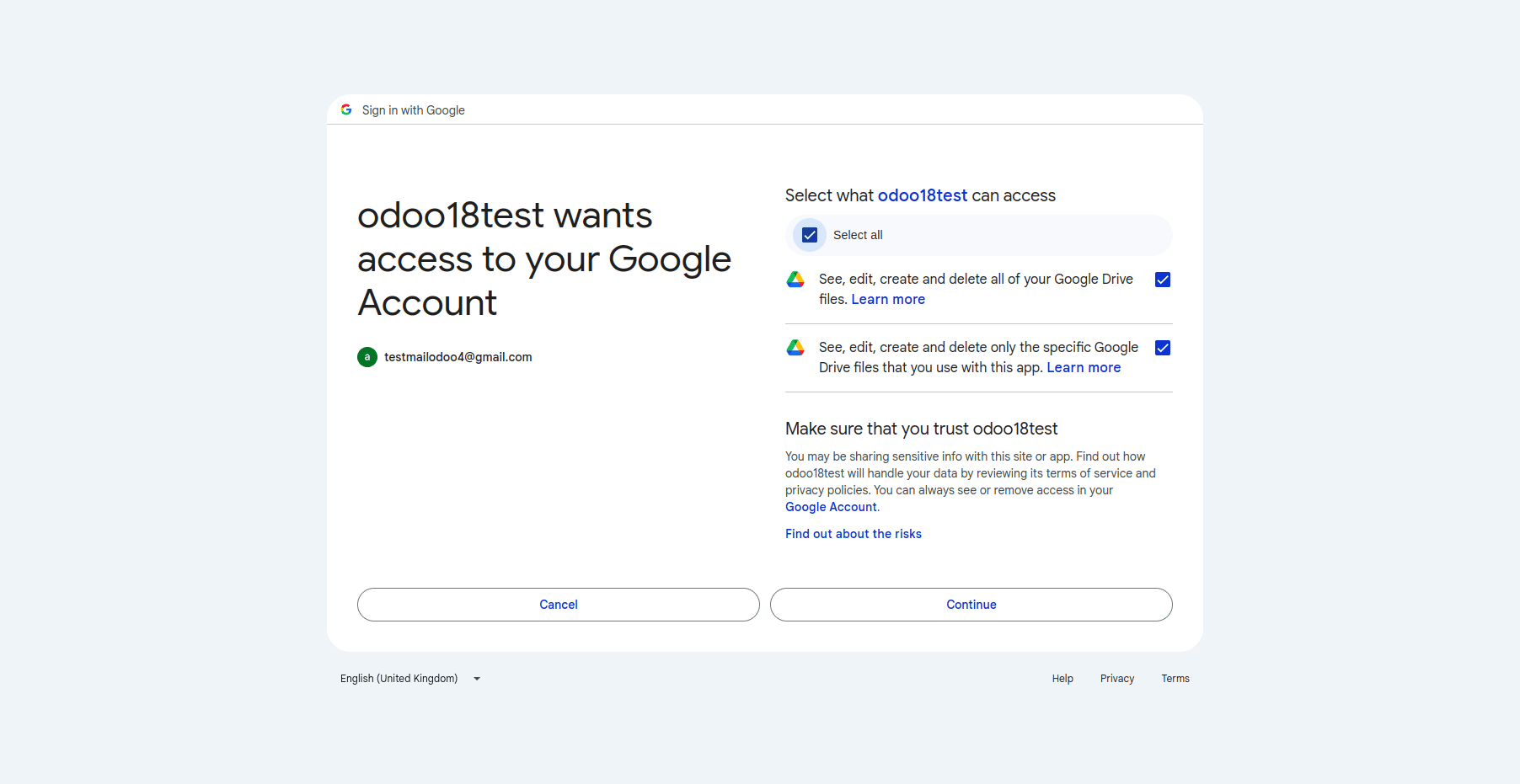
Task: Open the Terms footer link
Action: pyautogui.click(x=1175, y=679)
